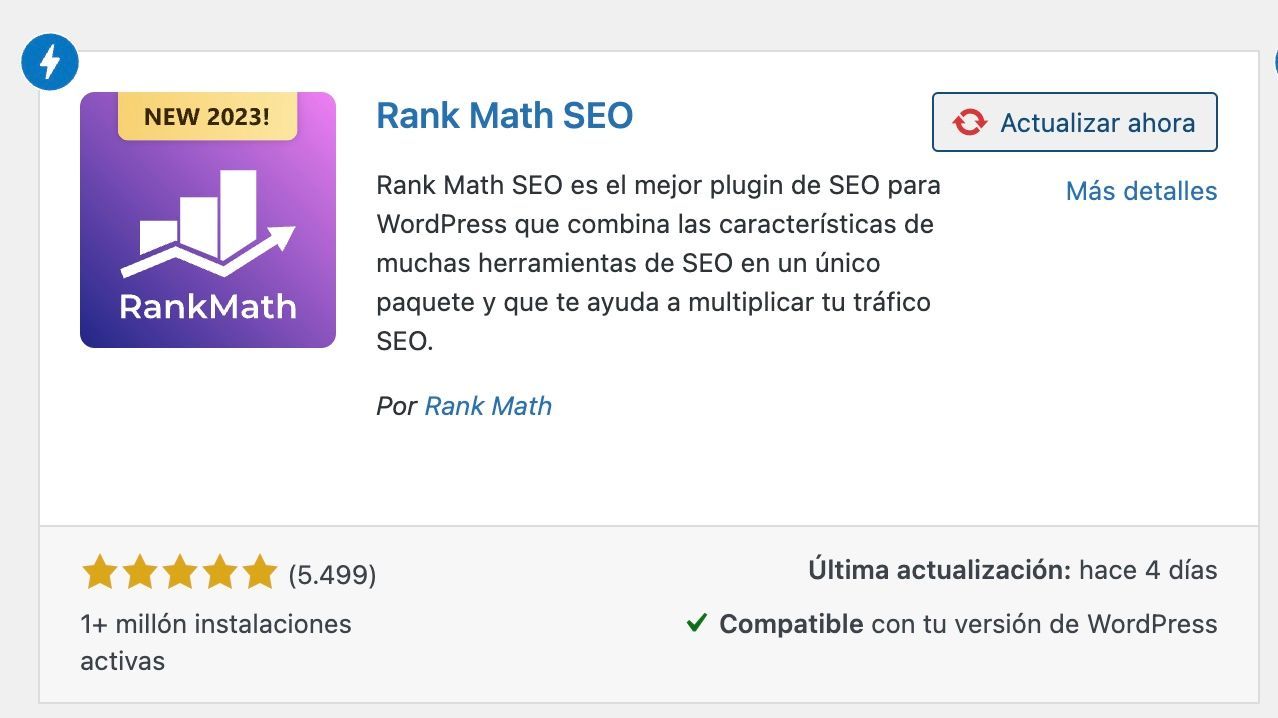Click the plugin description paragraph
1278x718 pixels.
tap(657, 263)
